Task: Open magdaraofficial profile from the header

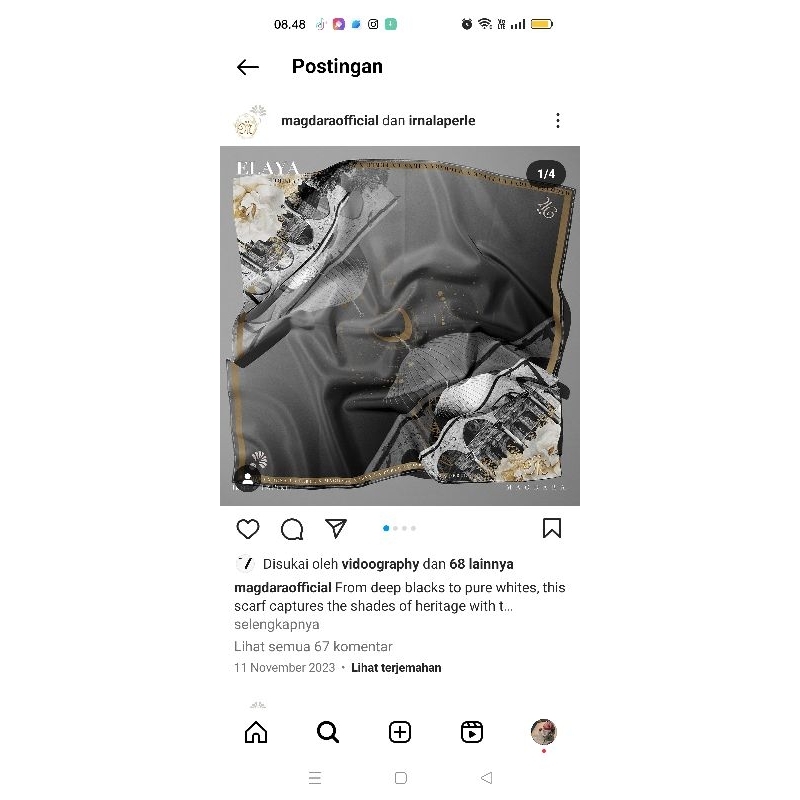Action: pos(330,120)
